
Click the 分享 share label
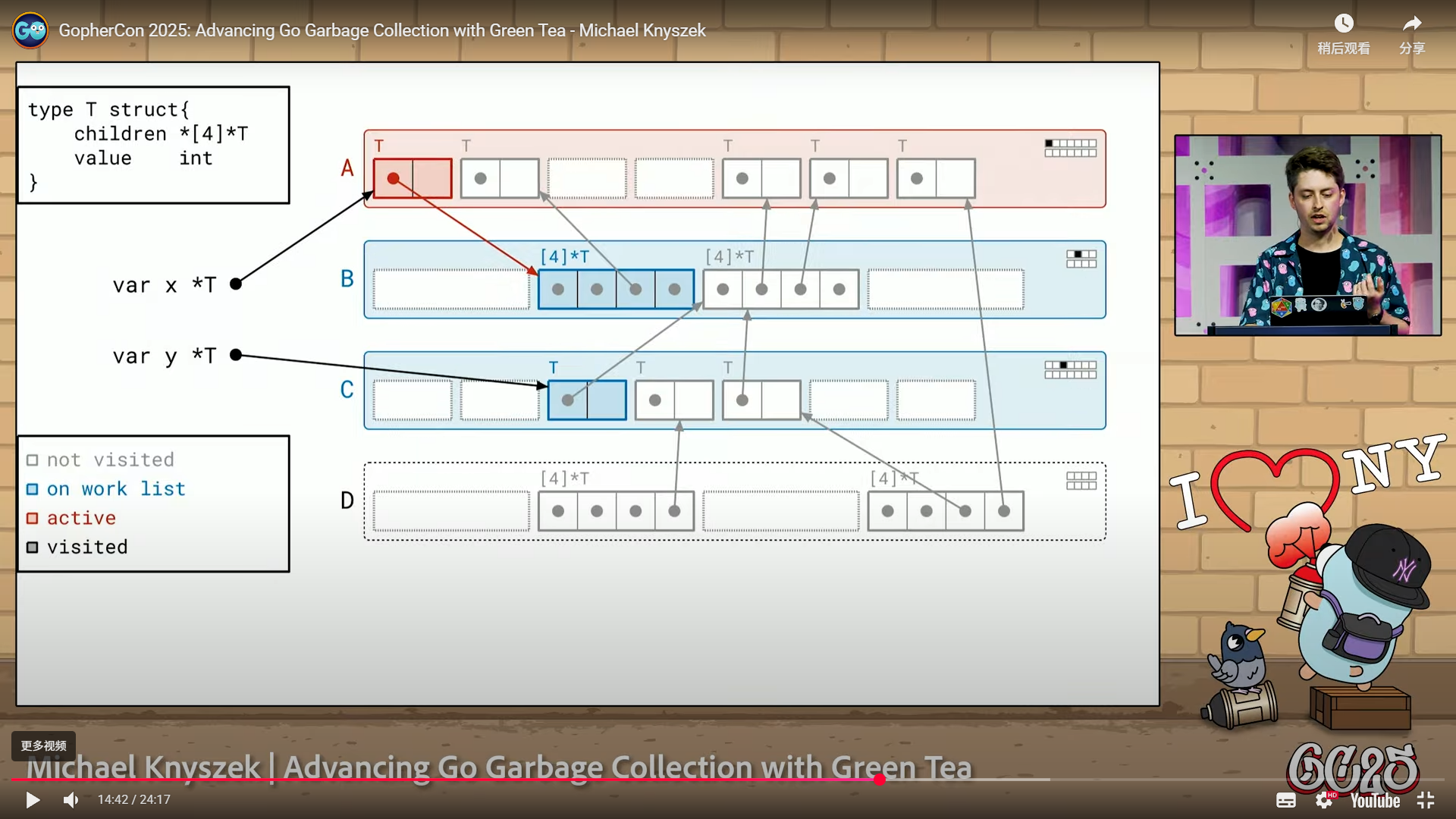point(1411,49)
